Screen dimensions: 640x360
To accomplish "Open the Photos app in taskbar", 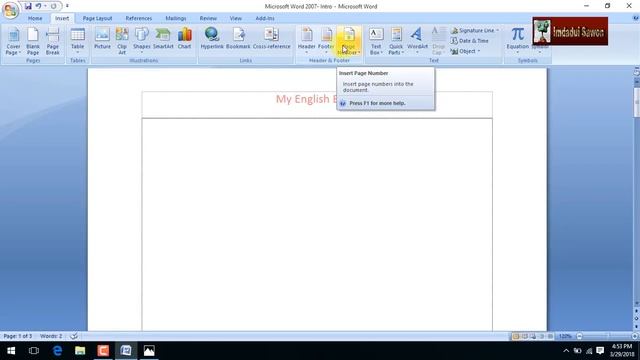I will 149,351.
